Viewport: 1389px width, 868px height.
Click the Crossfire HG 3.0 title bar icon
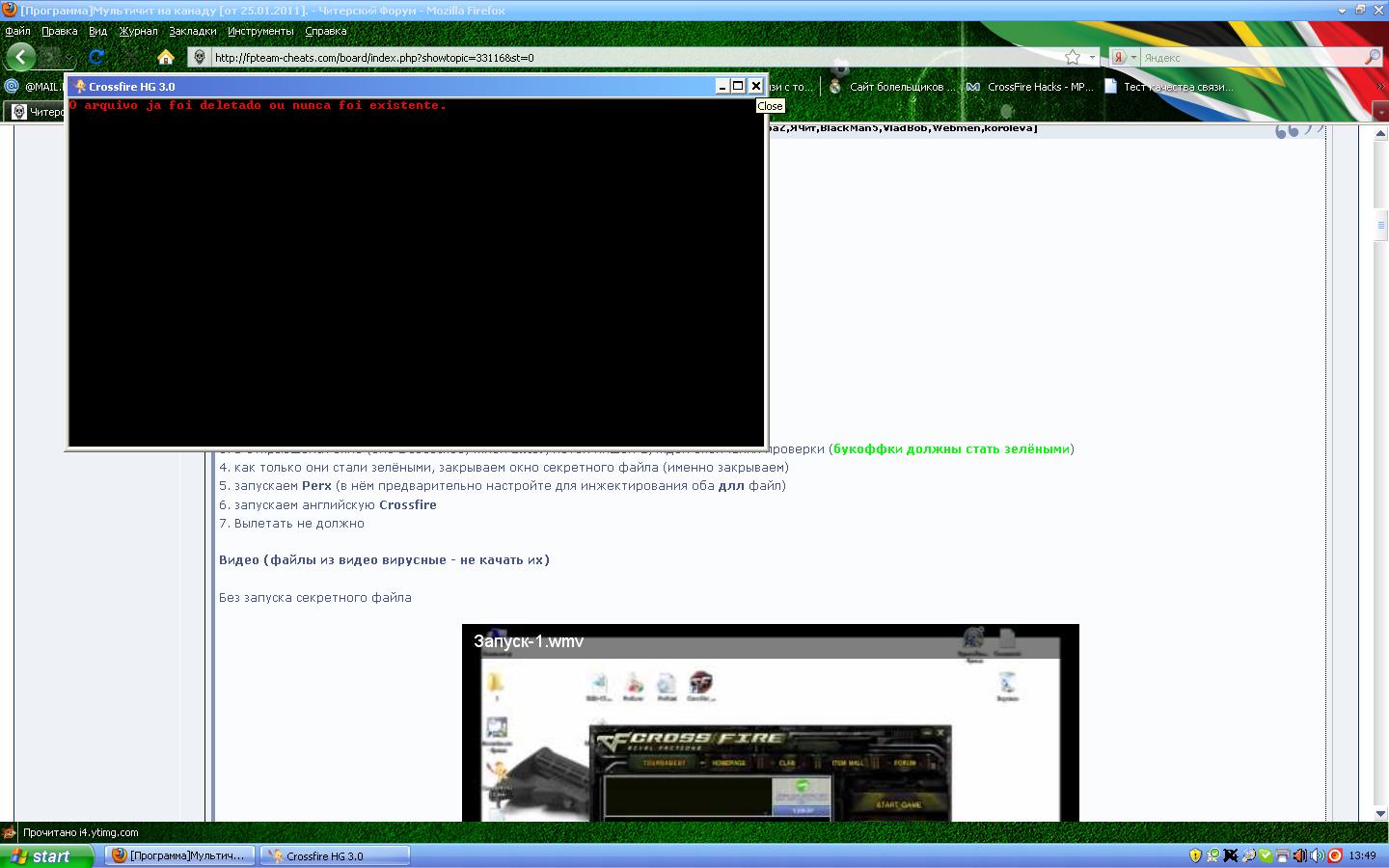tap(80, 87)
